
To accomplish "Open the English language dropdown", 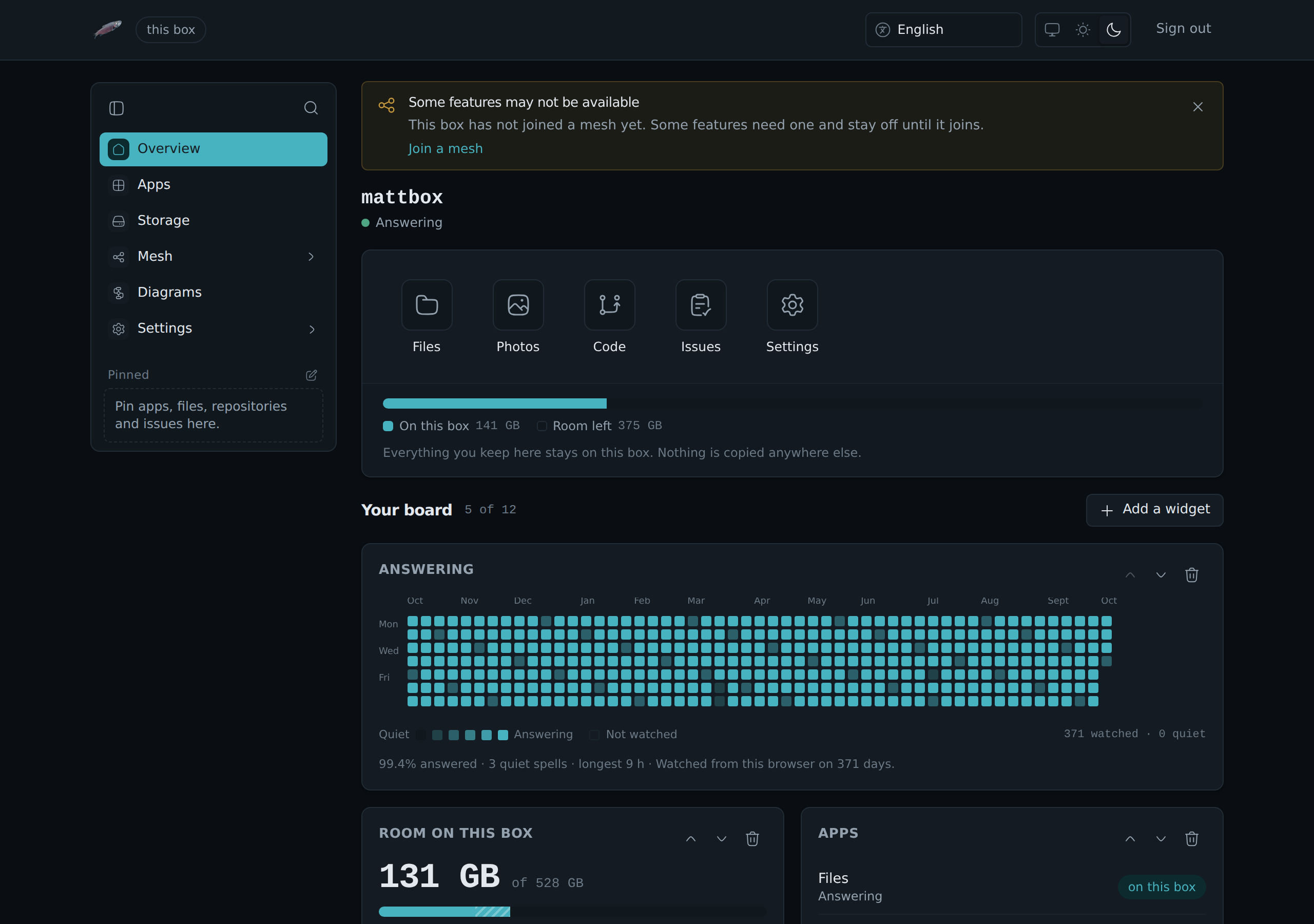I will (943, 30).
